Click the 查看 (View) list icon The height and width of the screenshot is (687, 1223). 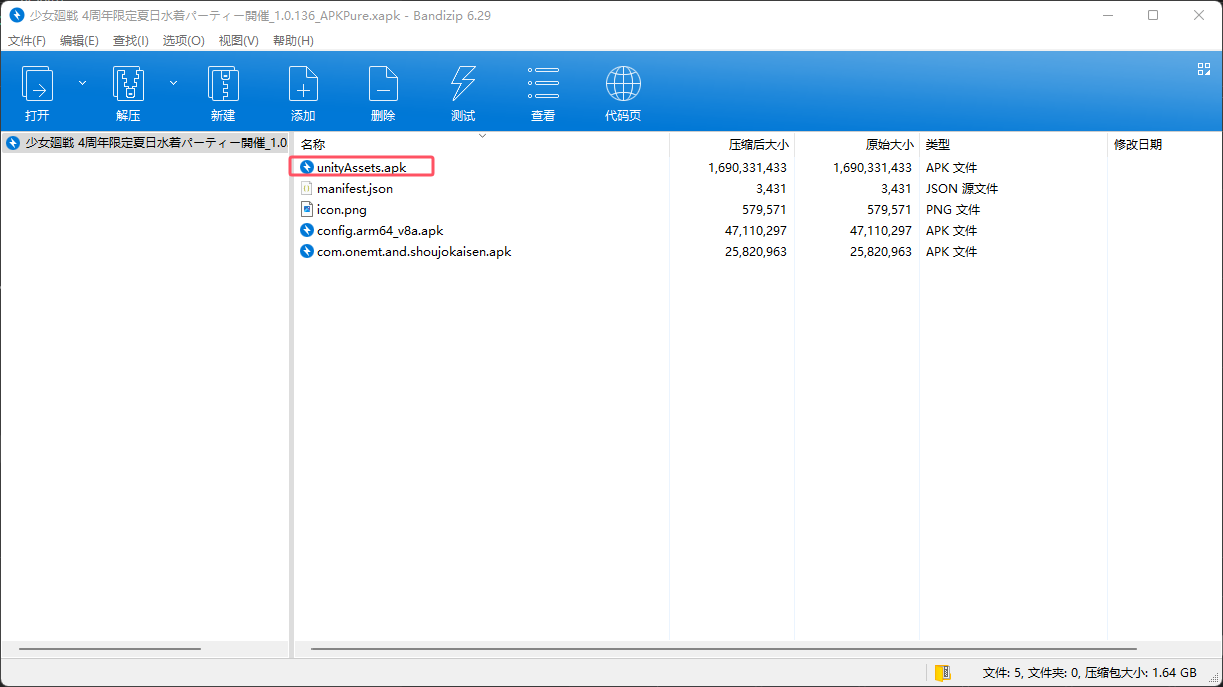[x=543, y=84]
